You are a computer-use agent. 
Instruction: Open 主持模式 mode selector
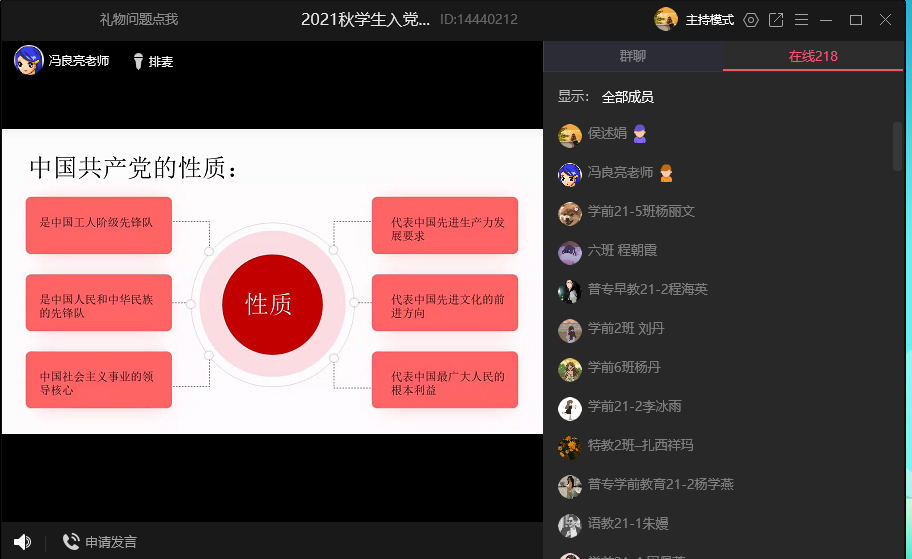pos(709,20)
